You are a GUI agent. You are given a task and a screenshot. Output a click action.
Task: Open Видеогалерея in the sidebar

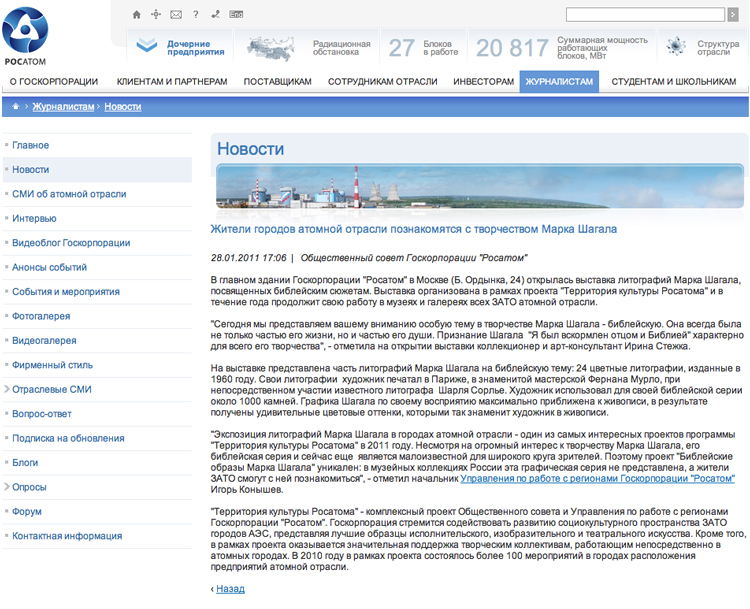tap(44, 340)
